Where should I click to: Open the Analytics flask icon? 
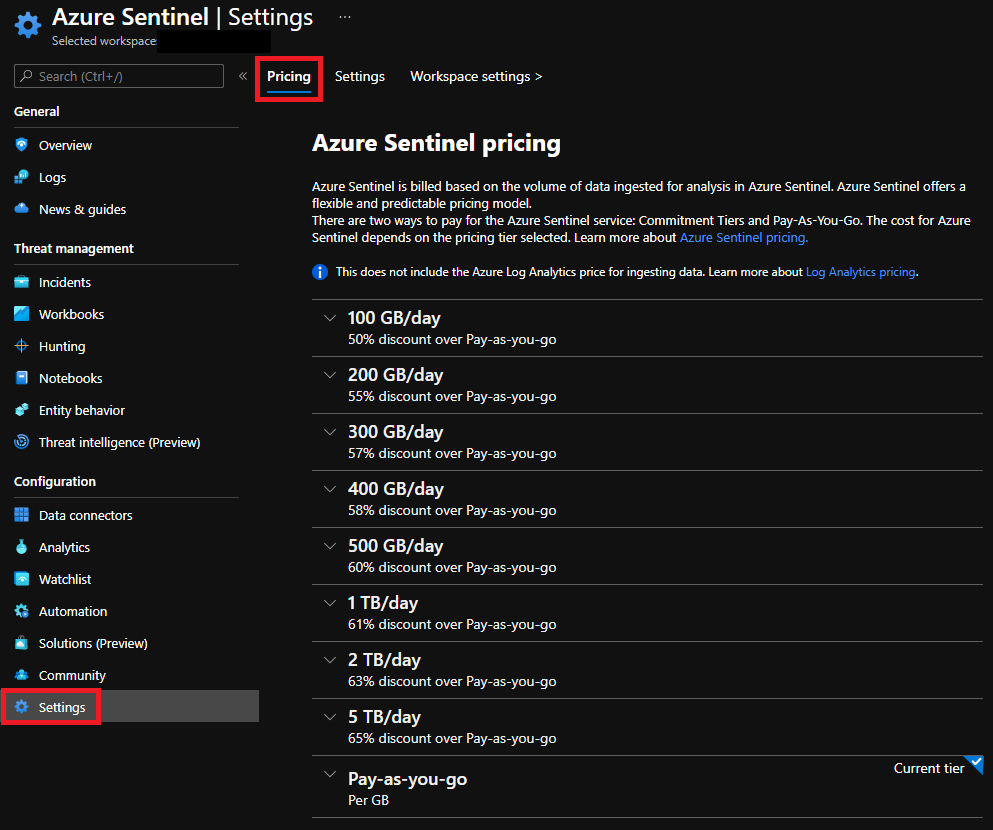[22, 547]
